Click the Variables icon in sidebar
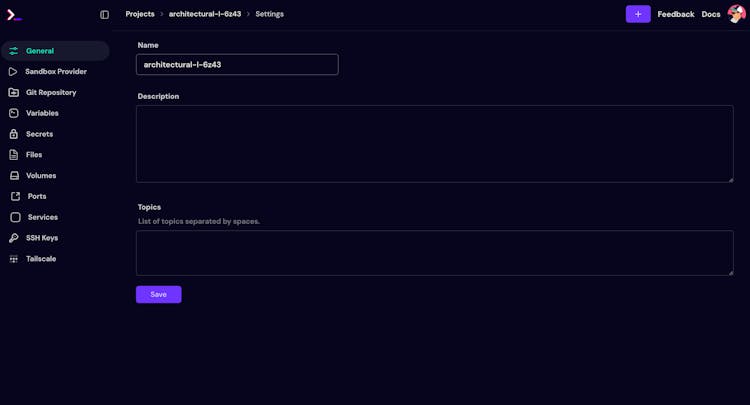 (14, 113)
